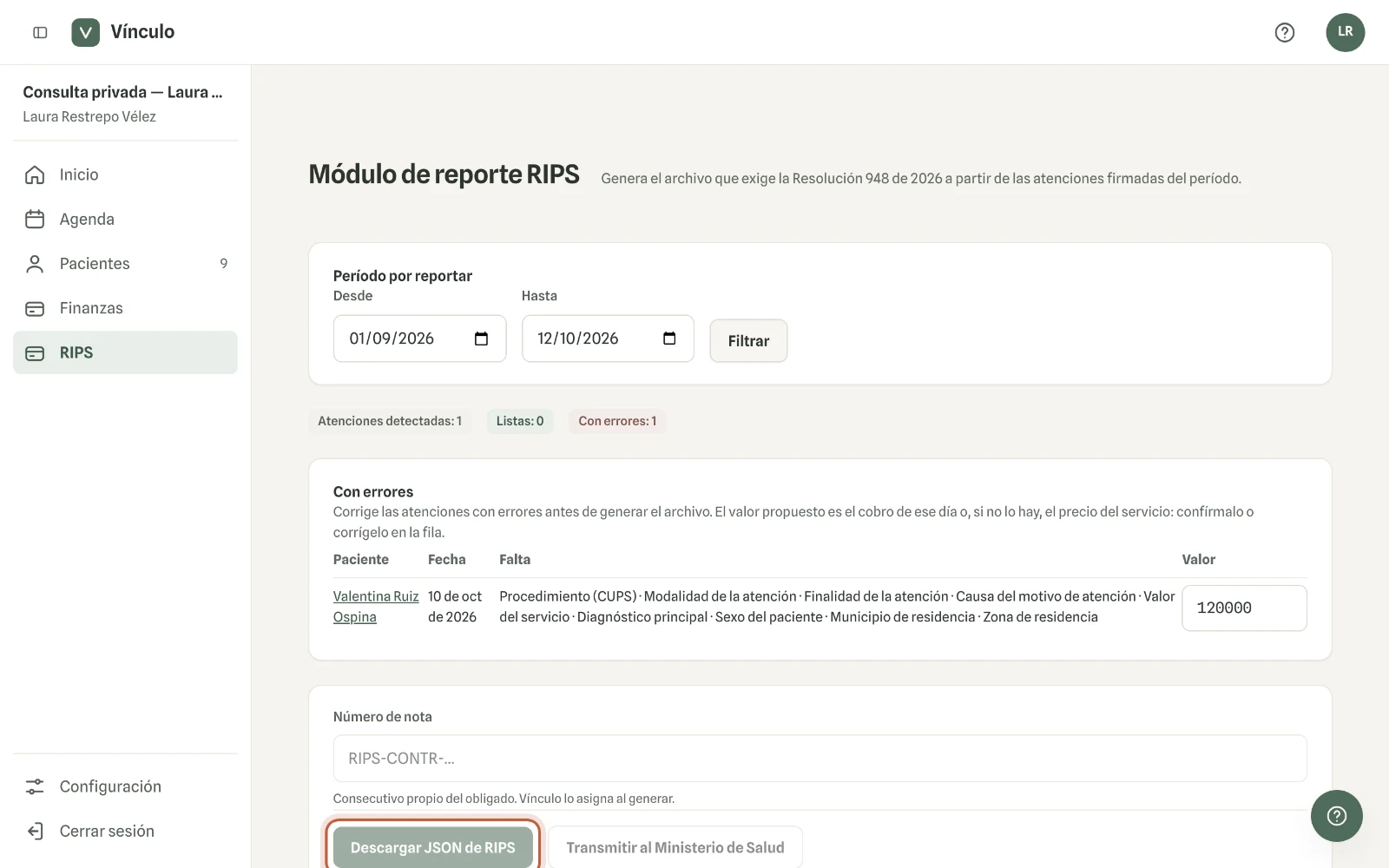Go to Inicio in the sidebar
1389x868 pixels.
pyautogui.click(x=125, y=174)
